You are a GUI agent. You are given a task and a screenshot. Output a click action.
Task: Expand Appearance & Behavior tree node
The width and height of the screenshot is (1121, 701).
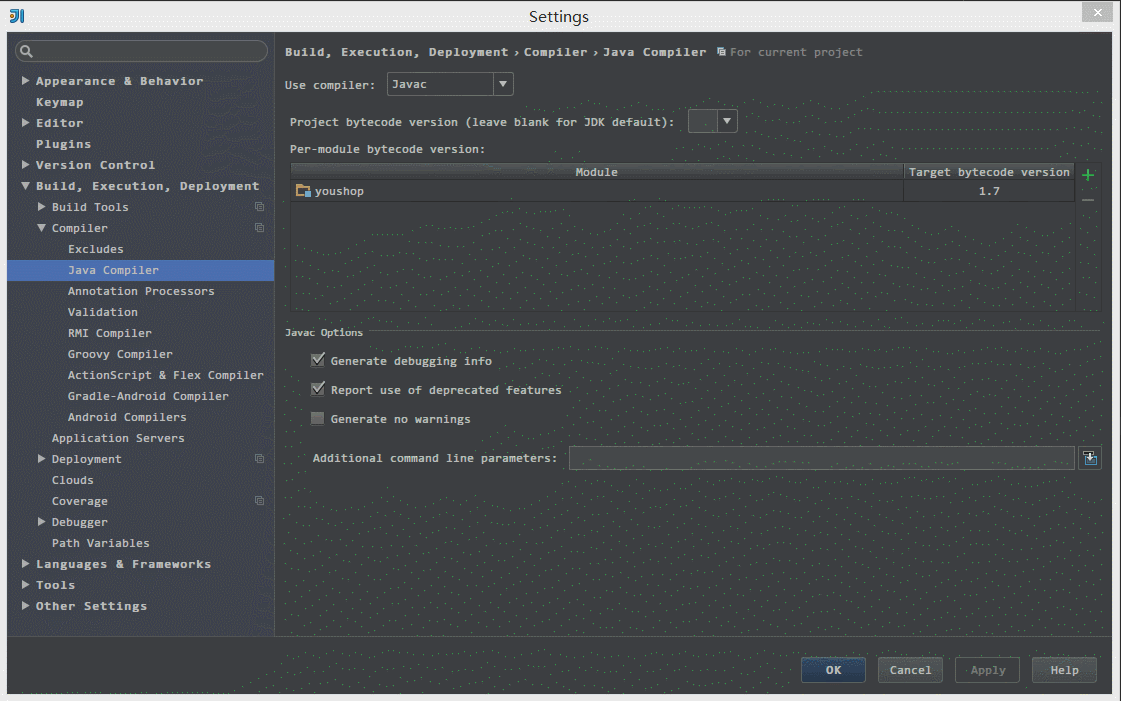pos(25,81)
